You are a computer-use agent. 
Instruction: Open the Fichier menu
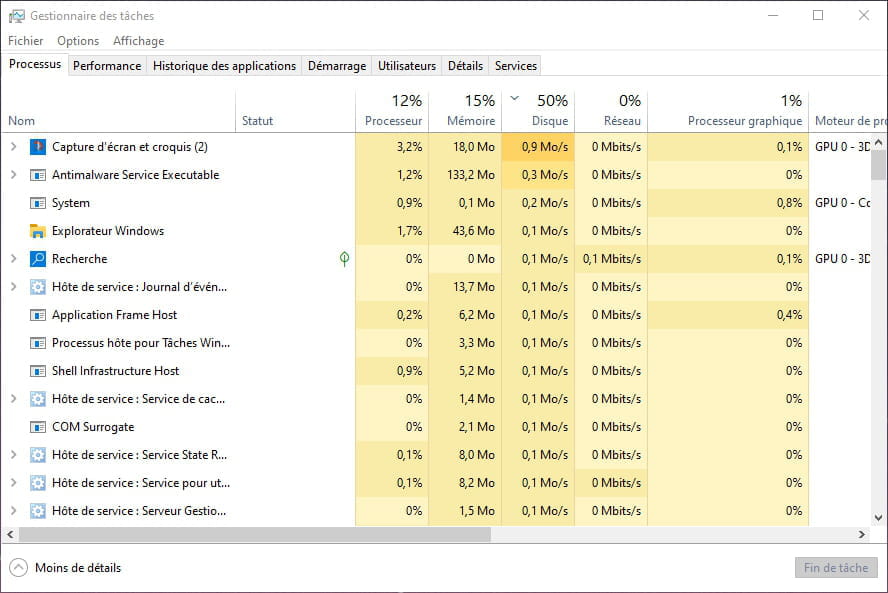click(x=25, y=41)
